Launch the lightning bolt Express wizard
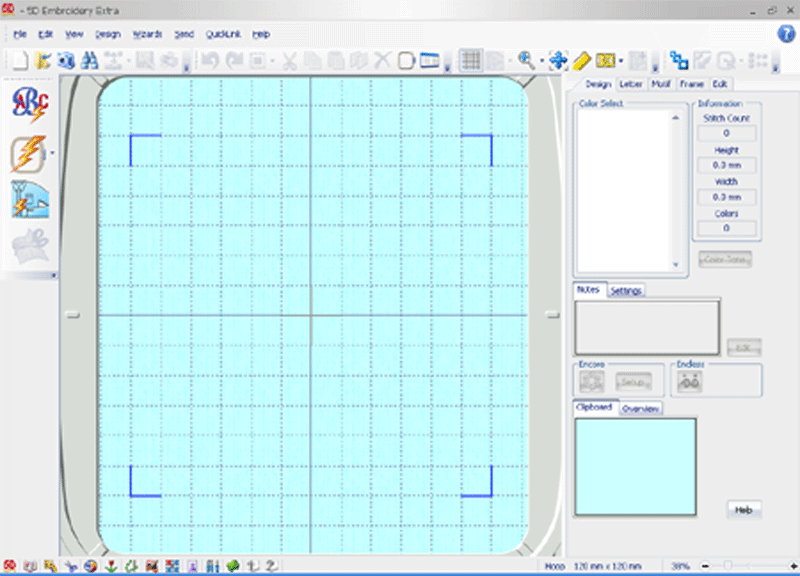 tap(28, 154)
